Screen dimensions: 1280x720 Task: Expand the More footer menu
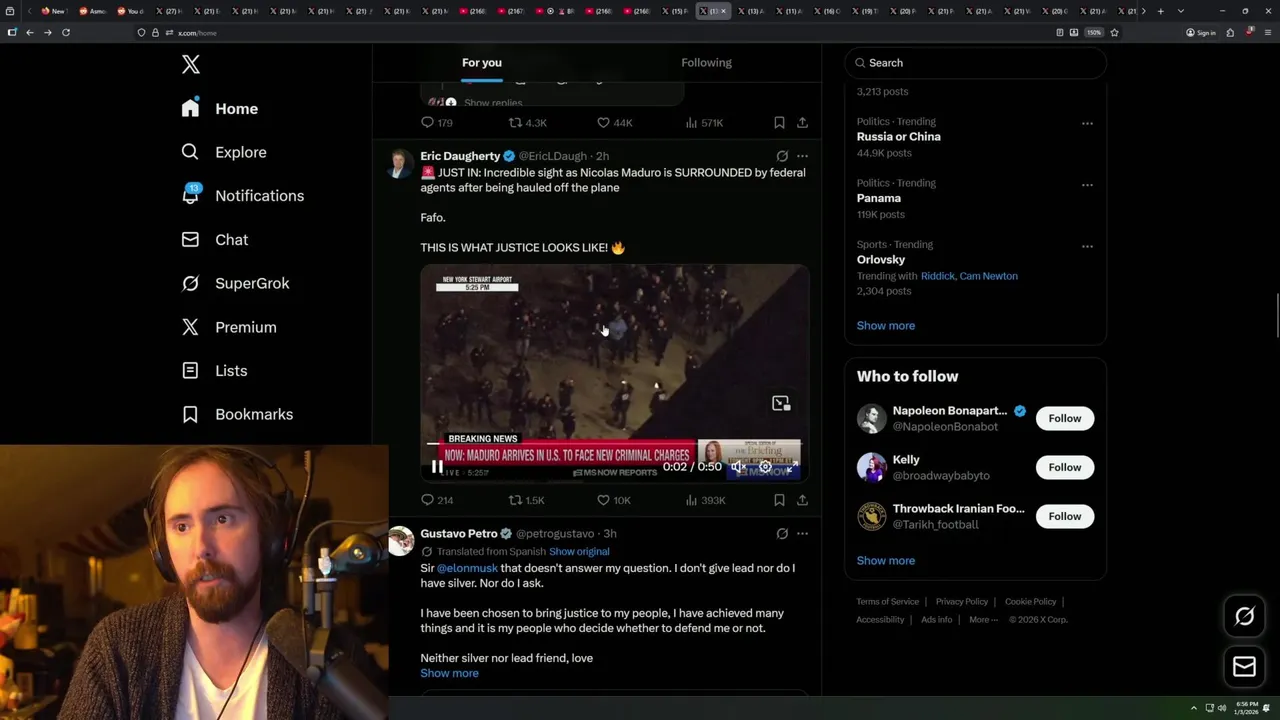click(981, 620)
